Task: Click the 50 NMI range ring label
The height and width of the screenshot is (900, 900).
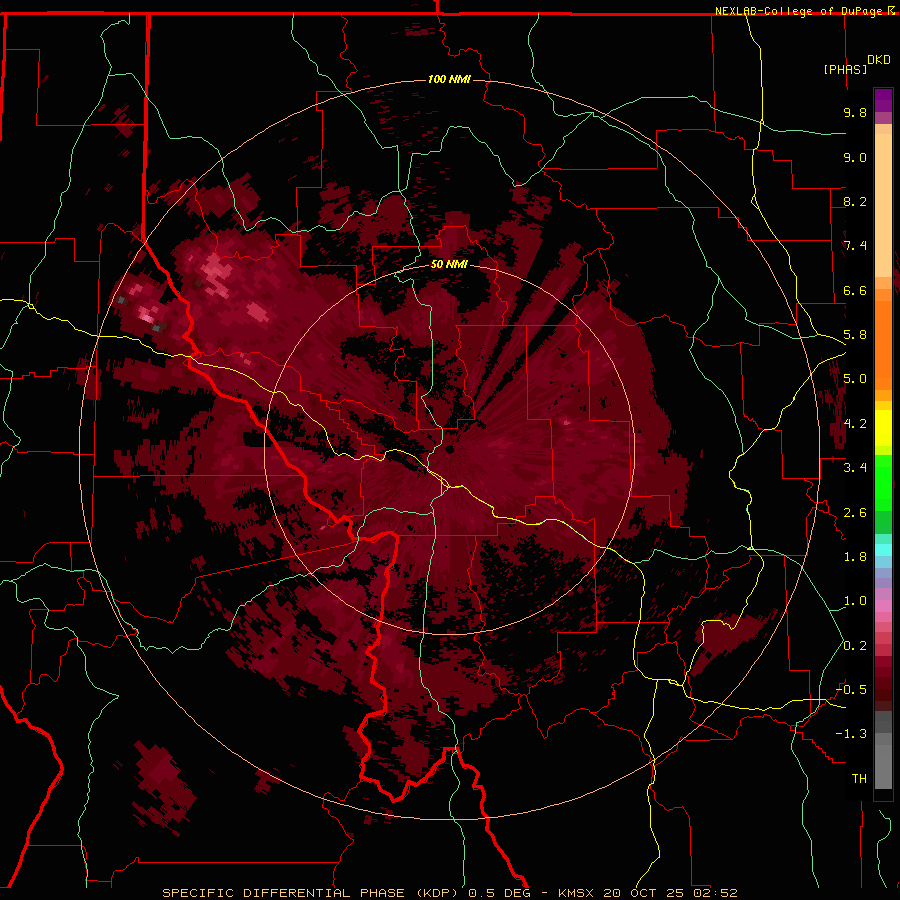Action: (x=449, y=264)
